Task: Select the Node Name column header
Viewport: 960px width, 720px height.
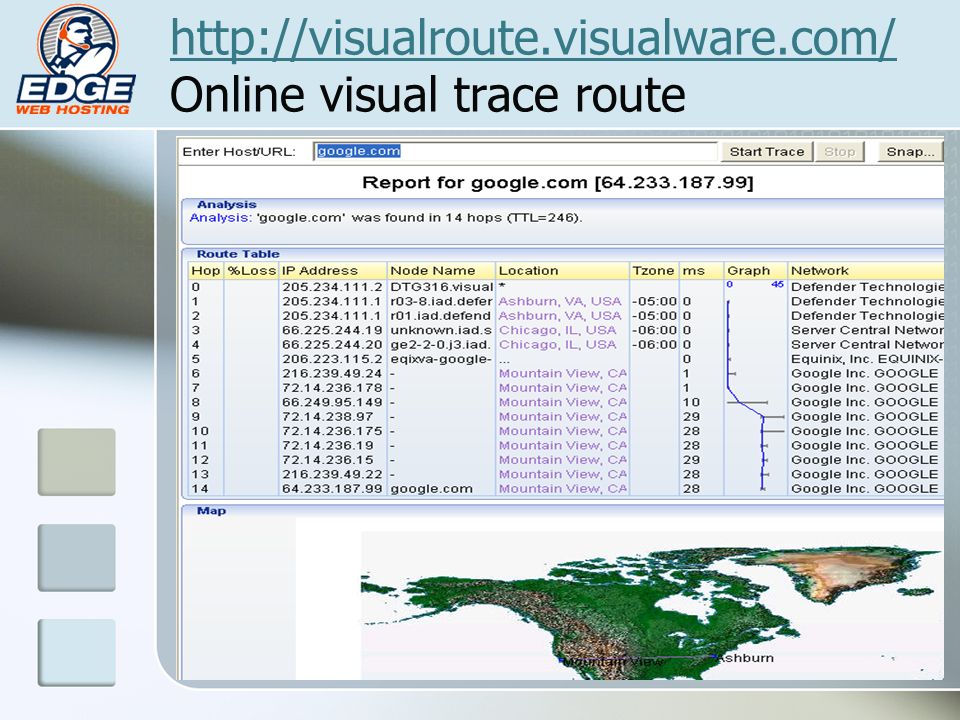Action: coord(441,271)
